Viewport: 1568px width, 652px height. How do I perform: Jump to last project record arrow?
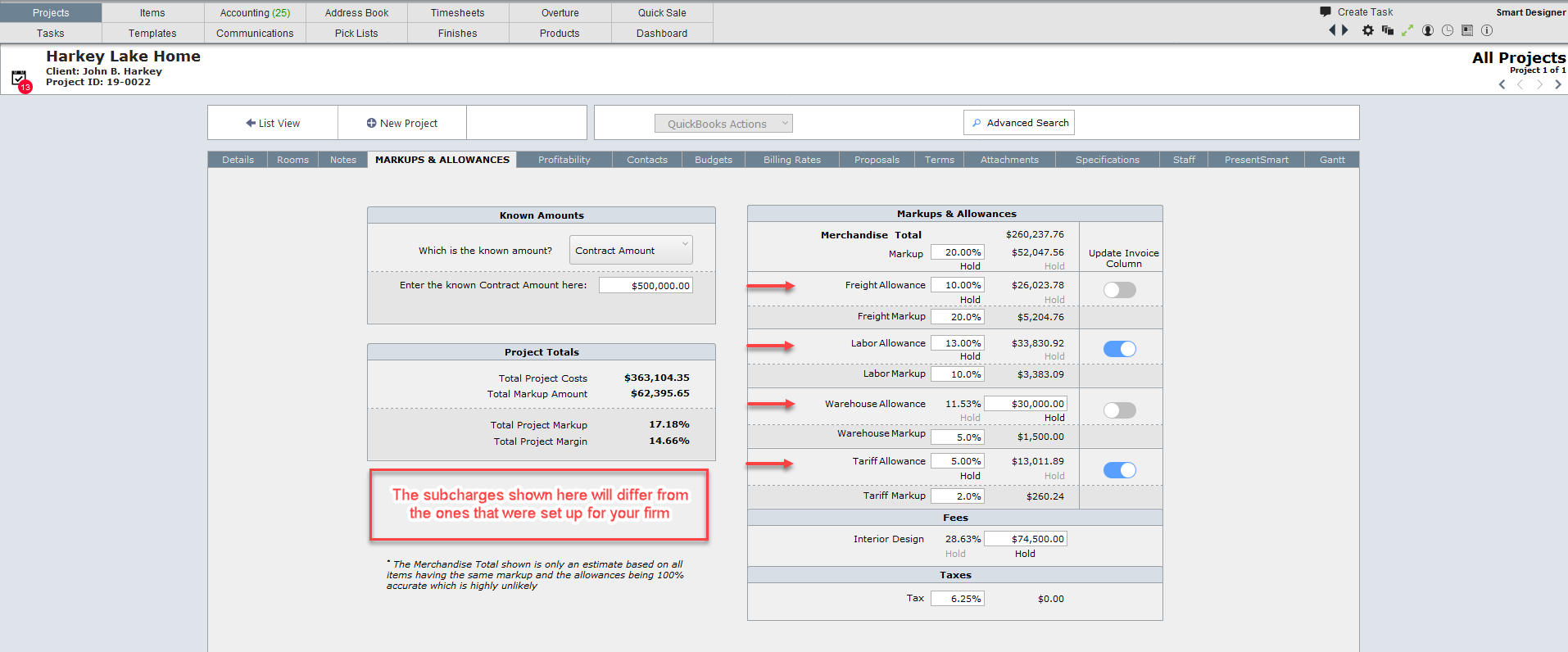click(1557, 84)
